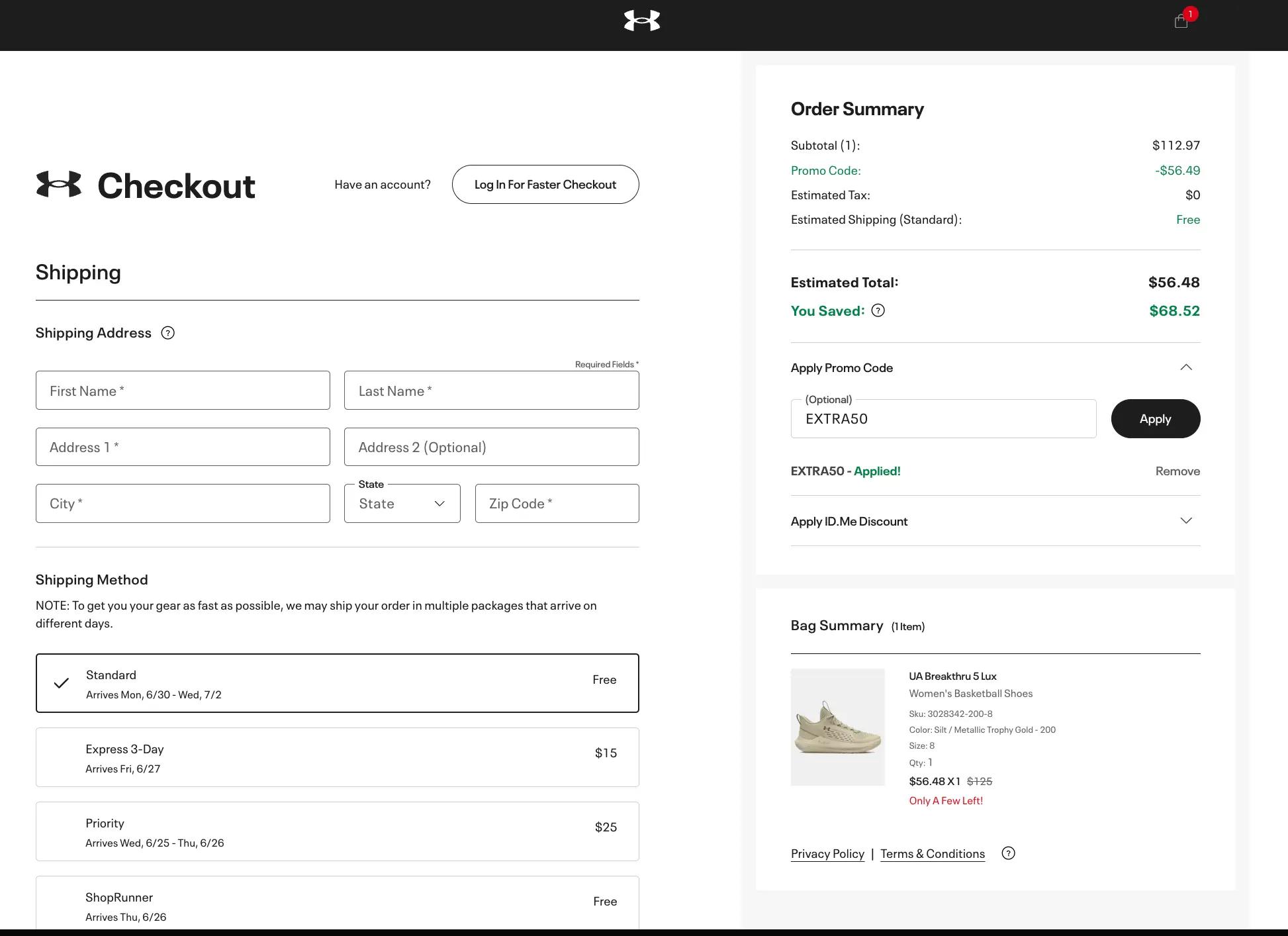Open Terms & Conditions link
Viewport: 1288px width, 936px height.
click(x=932, y=854)
